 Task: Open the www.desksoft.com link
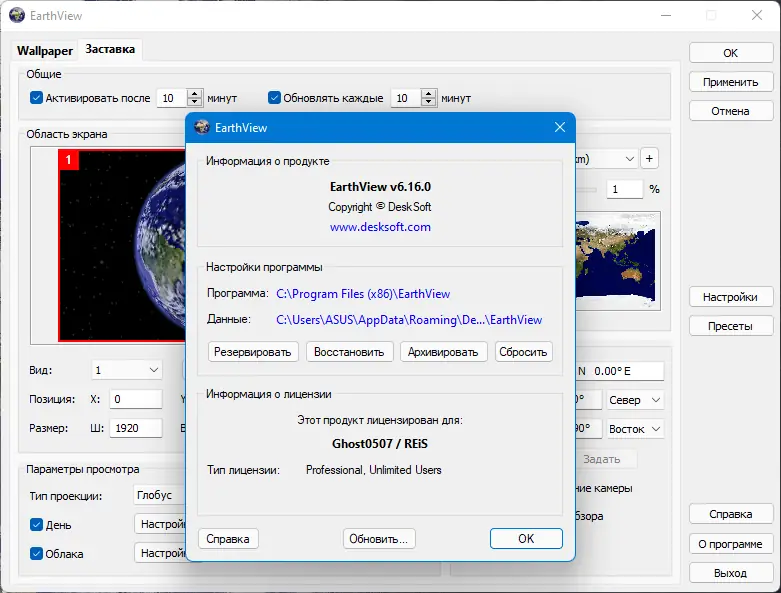380,227
